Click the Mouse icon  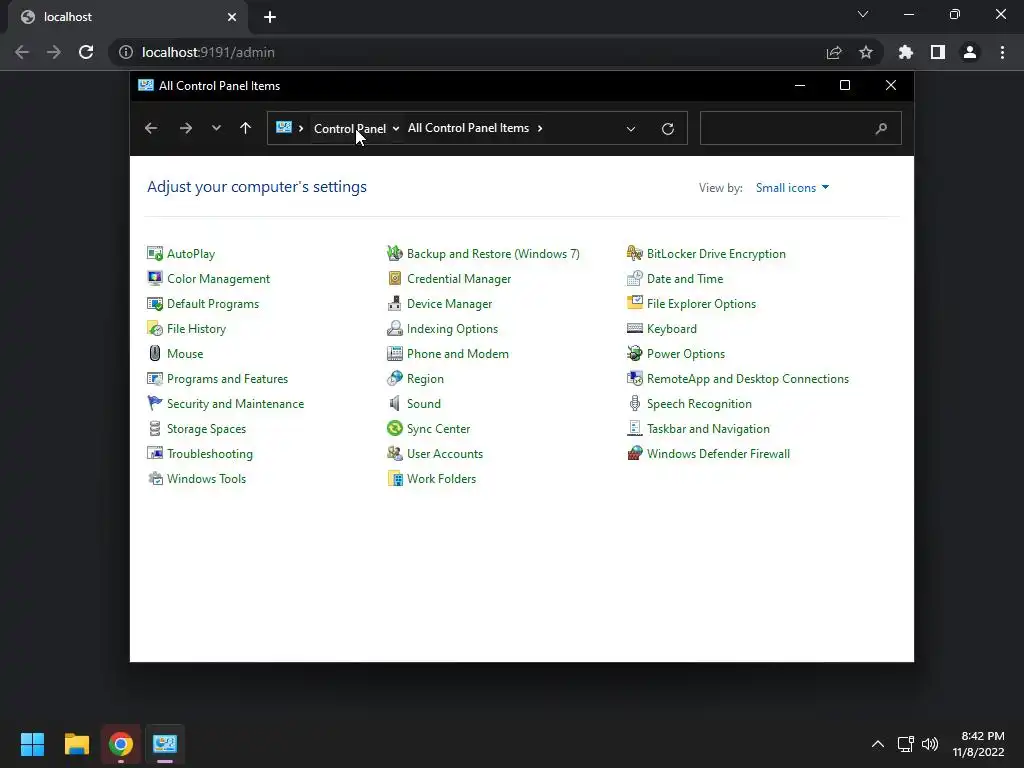click(155, 353)
